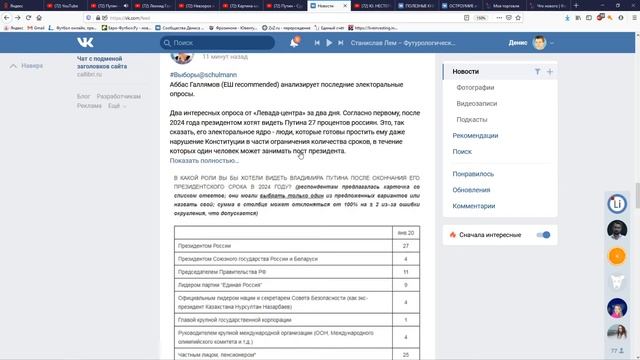
Task: Open the Gmail bookmark
Action: click(x=36, y=28)
